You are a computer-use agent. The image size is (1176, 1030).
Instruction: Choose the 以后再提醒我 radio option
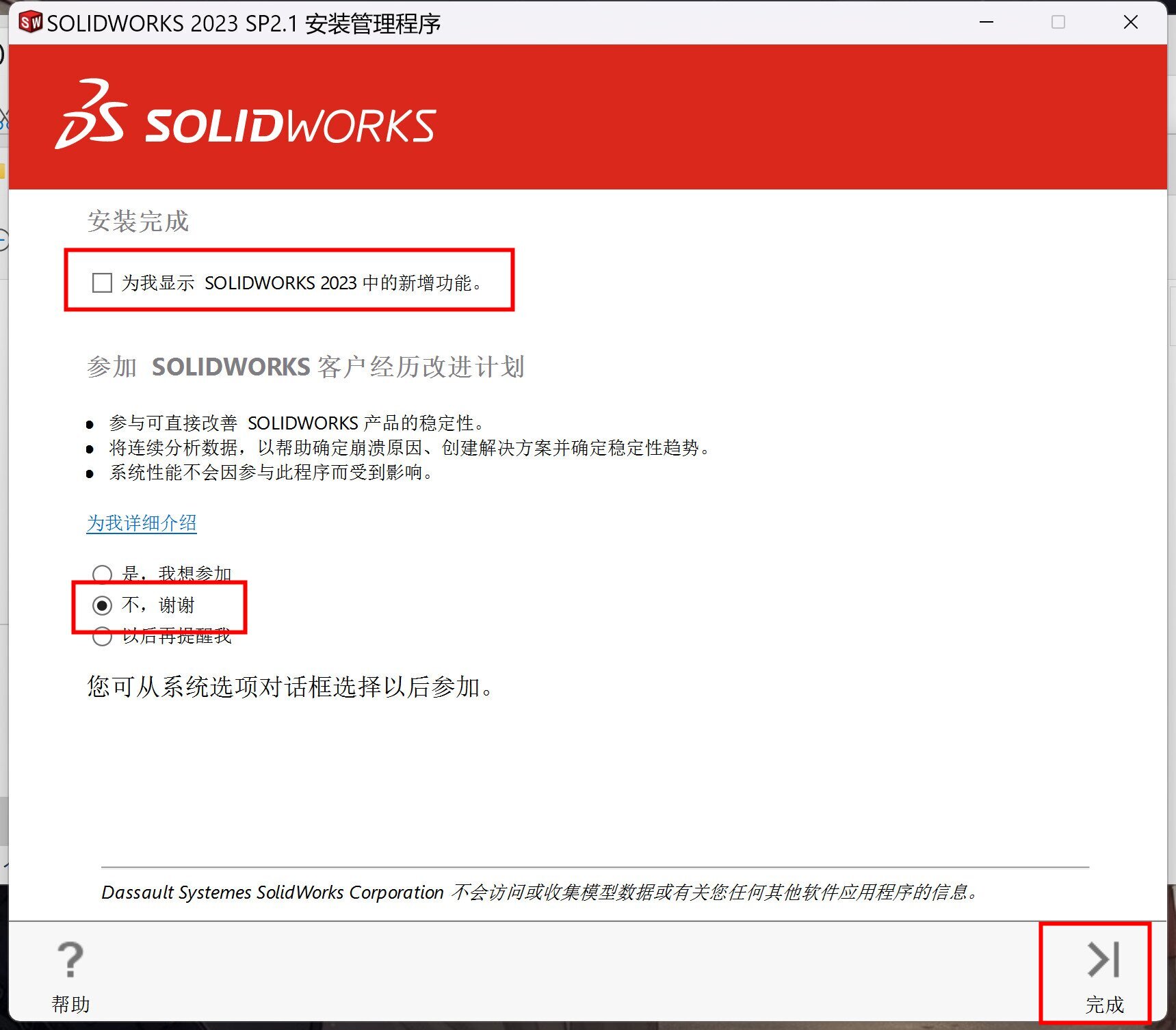coord(102,637)
